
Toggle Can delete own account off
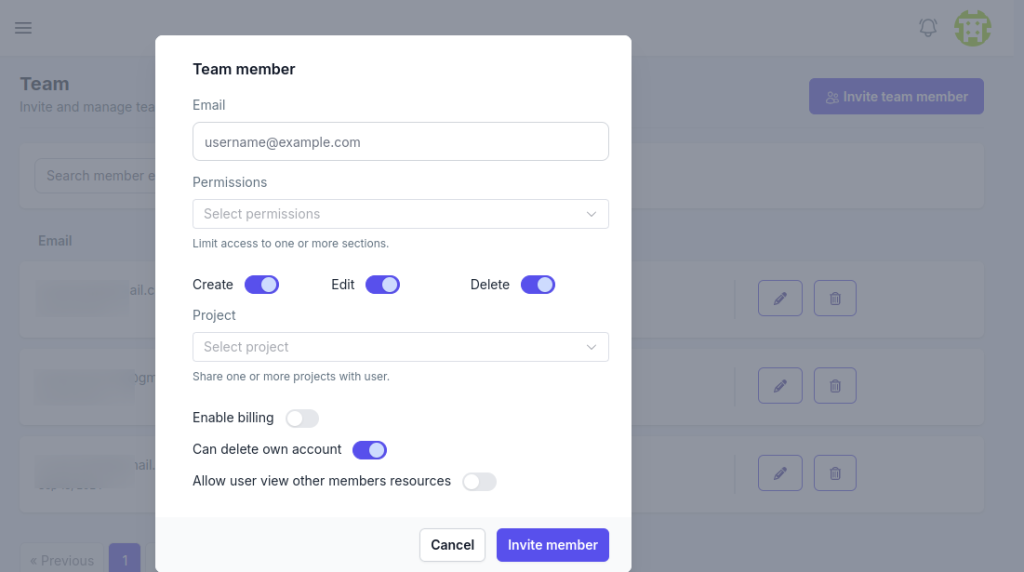tap(370, 450)
